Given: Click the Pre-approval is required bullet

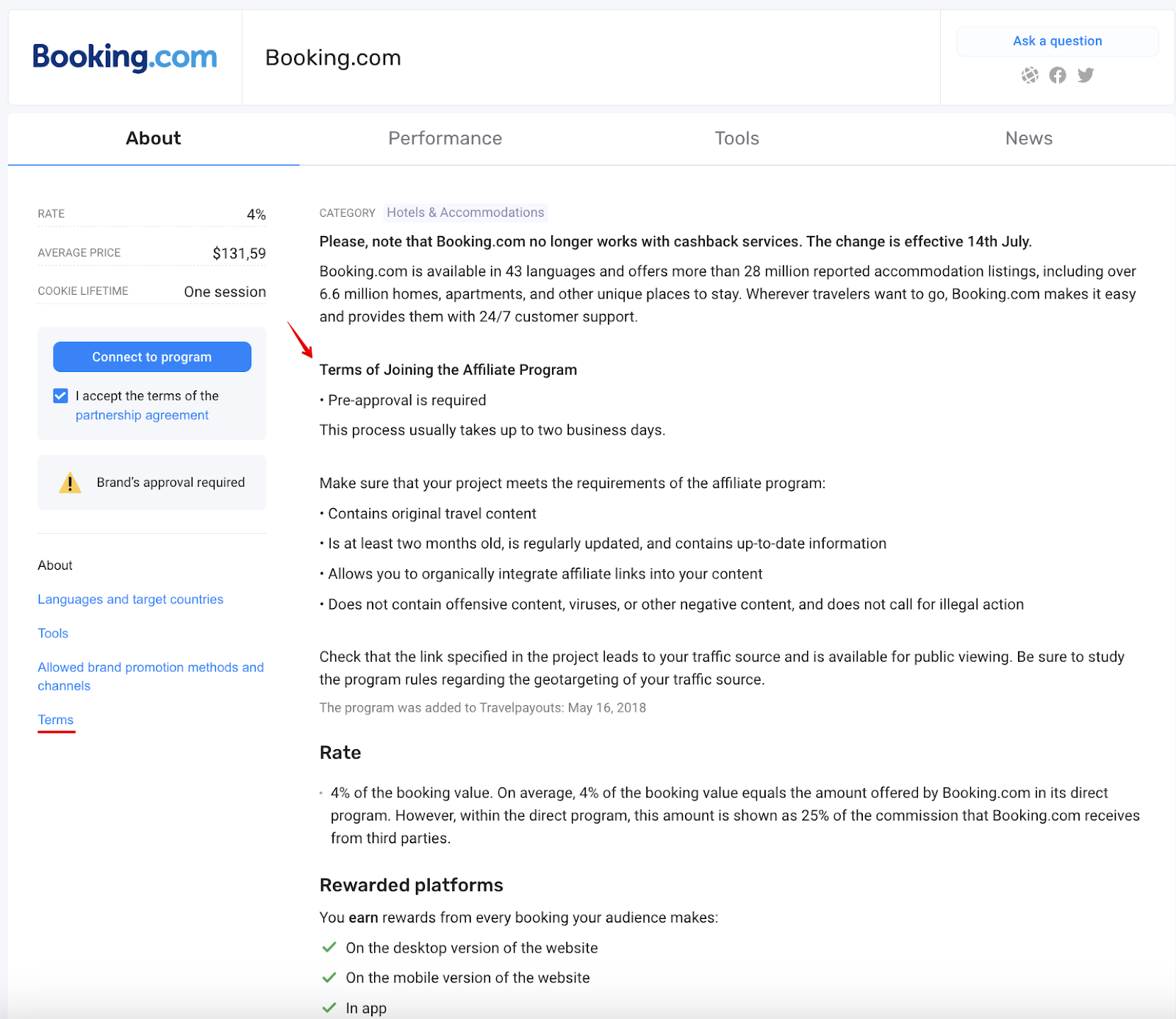Looking at the screenshot, I should coord(403,400).
